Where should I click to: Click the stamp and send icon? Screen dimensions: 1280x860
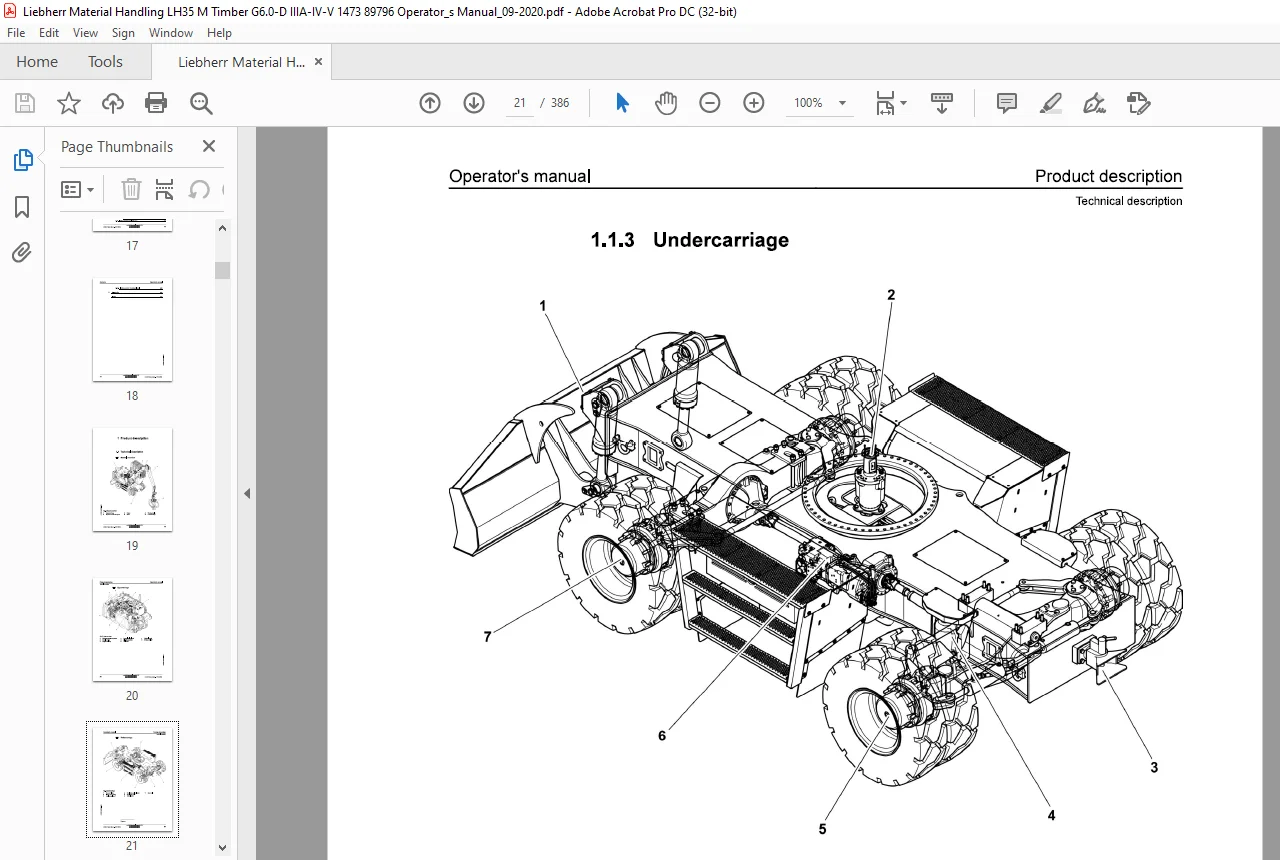[1138, 103]
